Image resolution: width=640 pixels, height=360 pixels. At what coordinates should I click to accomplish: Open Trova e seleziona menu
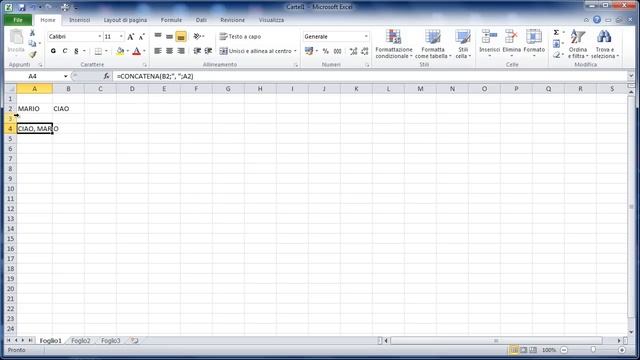[x=604, y=44]
